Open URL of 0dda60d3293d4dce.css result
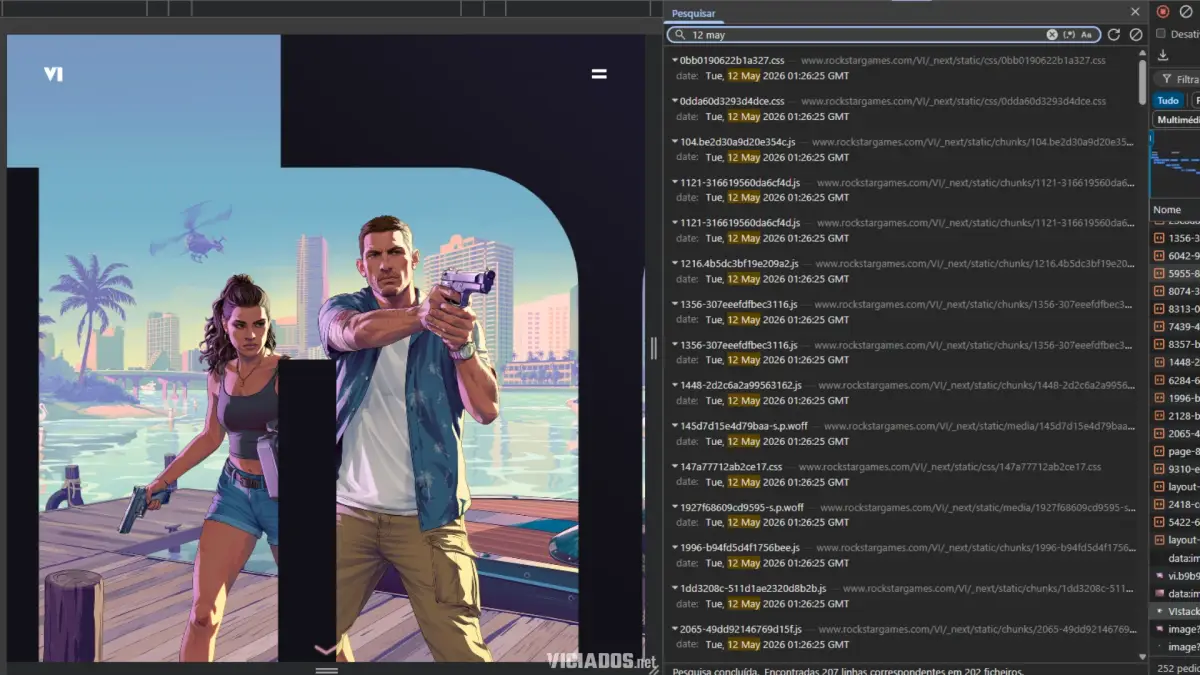 click(x=953, y=101)
